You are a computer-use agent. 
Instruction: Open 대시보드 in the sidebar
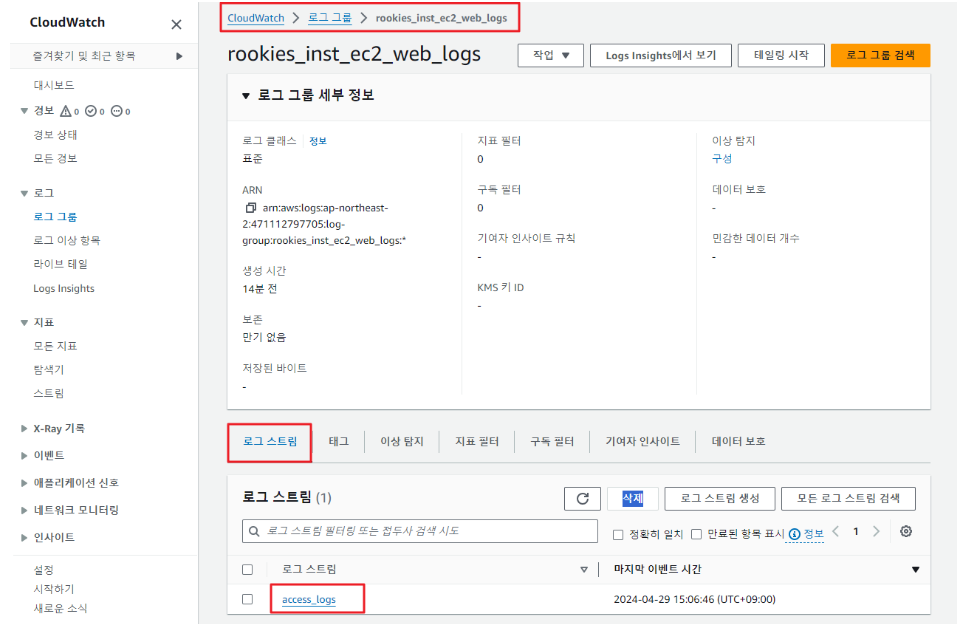[x=54, y=85]
